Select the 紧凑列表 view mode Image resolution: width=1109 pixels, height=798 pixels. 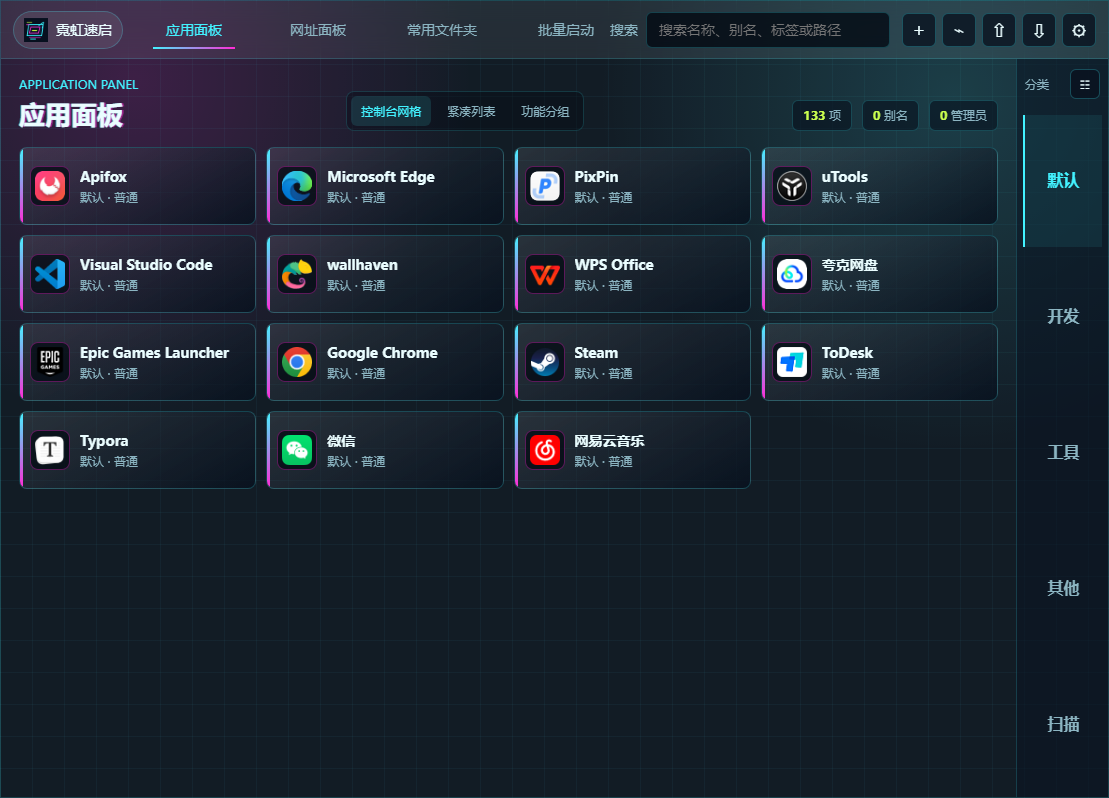pyautogui.click(x=471, y=112)
